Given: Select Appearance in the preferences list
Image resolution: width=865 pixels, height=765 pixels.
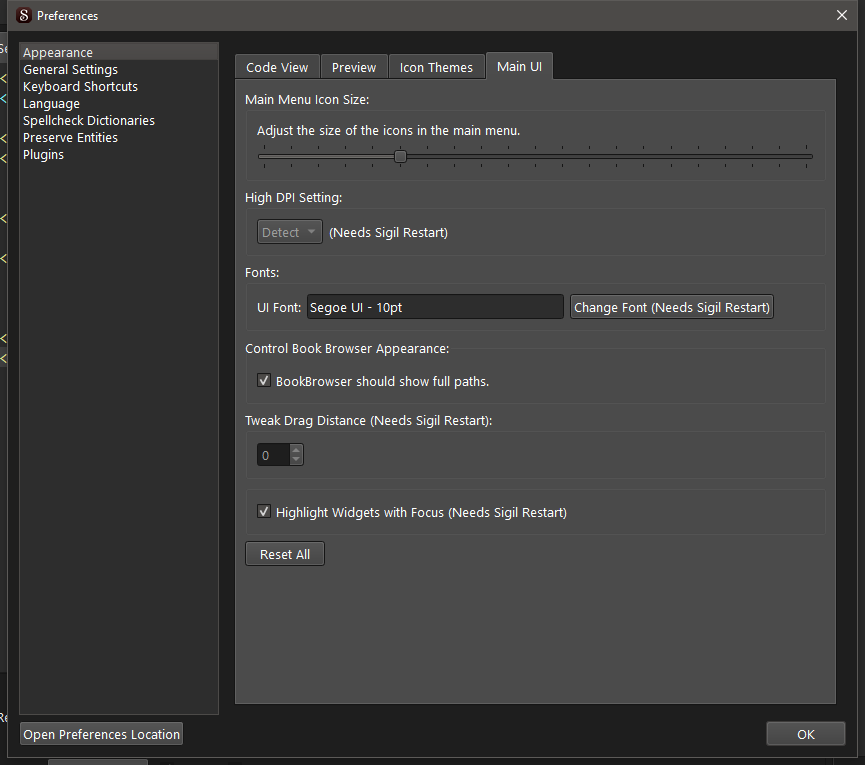Looking at the screenshot, I should click(x=119, y=52).
